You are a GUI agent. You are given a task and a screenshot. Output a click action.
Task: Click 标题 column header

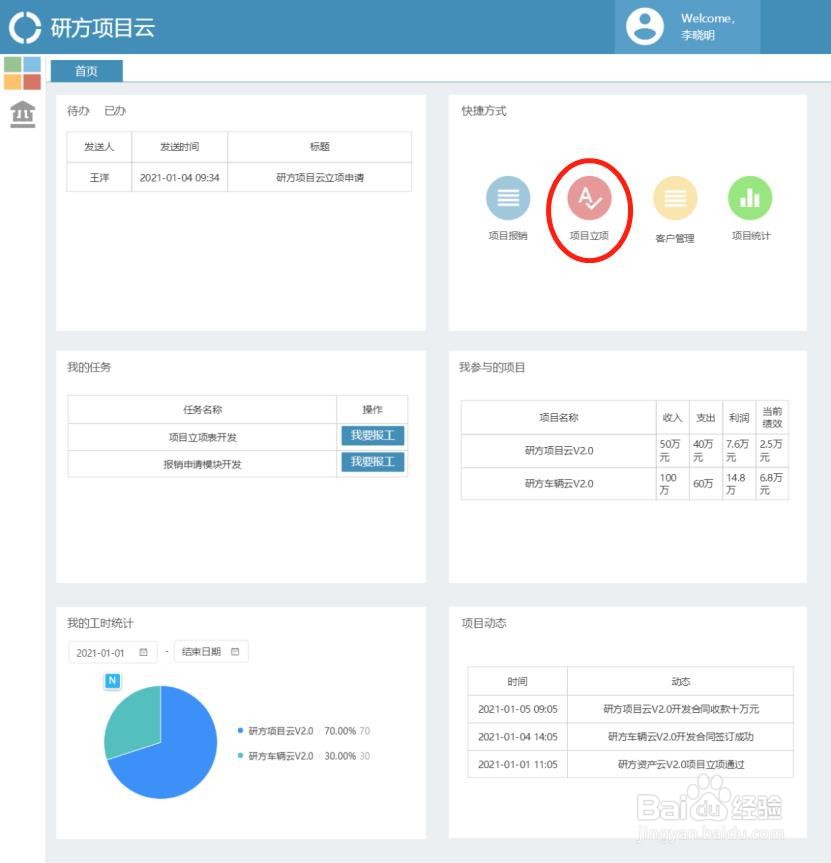point(320,146)
